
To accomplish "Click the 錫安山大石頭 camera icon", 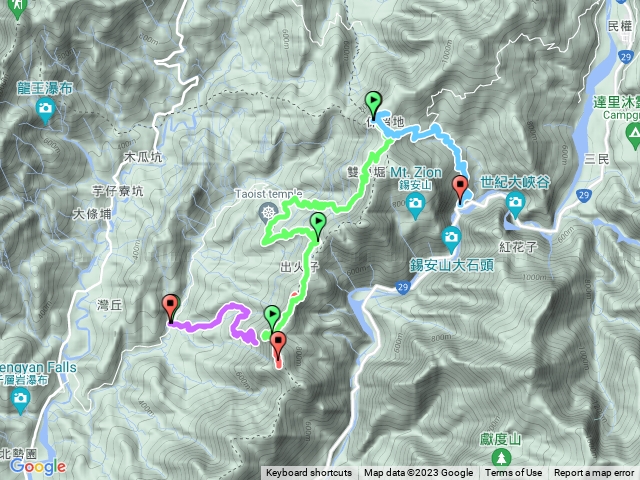I will pyautogui.click(x=451, y=238).
